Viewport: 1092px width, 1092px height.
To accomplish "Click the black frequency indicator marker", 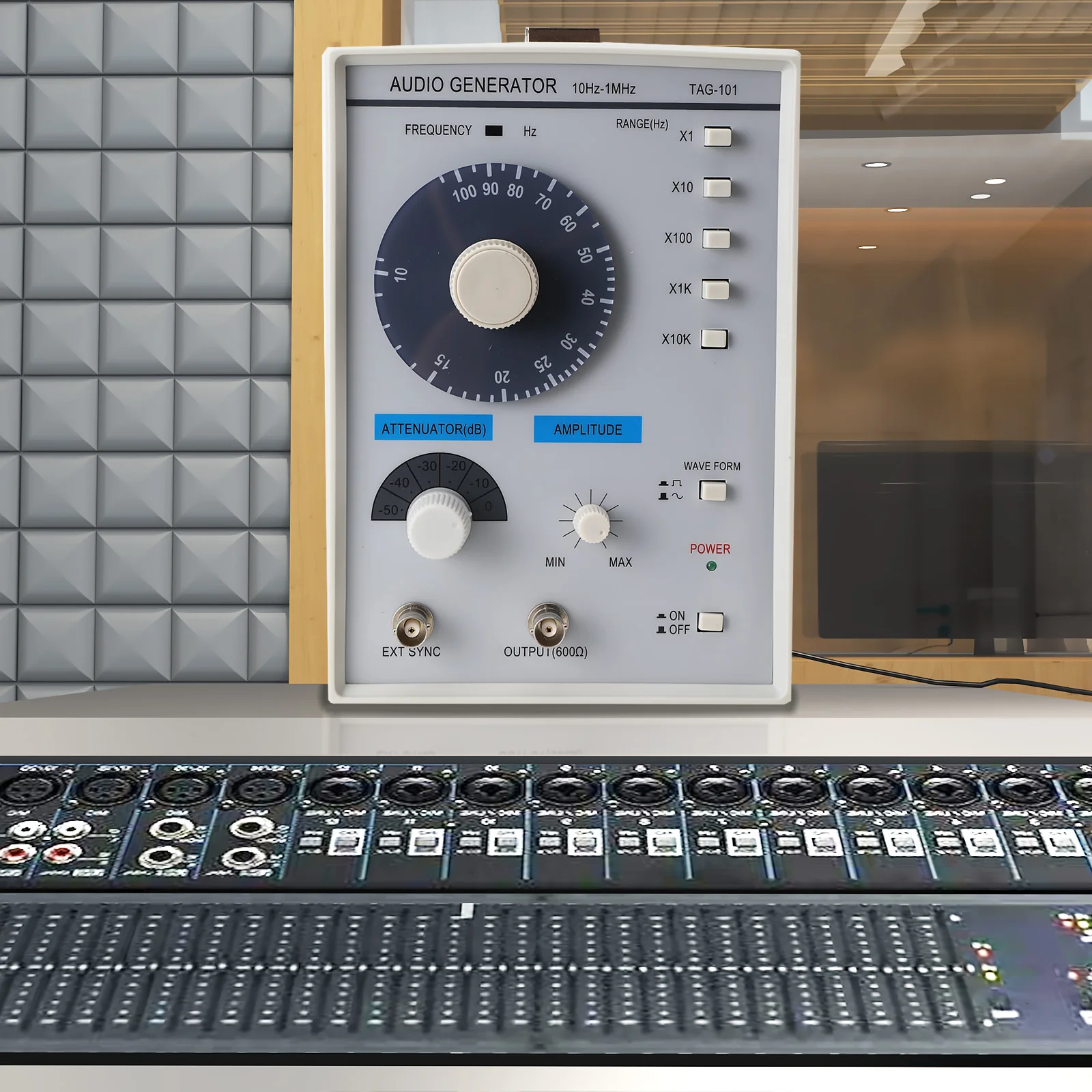I will click(493, 130).
